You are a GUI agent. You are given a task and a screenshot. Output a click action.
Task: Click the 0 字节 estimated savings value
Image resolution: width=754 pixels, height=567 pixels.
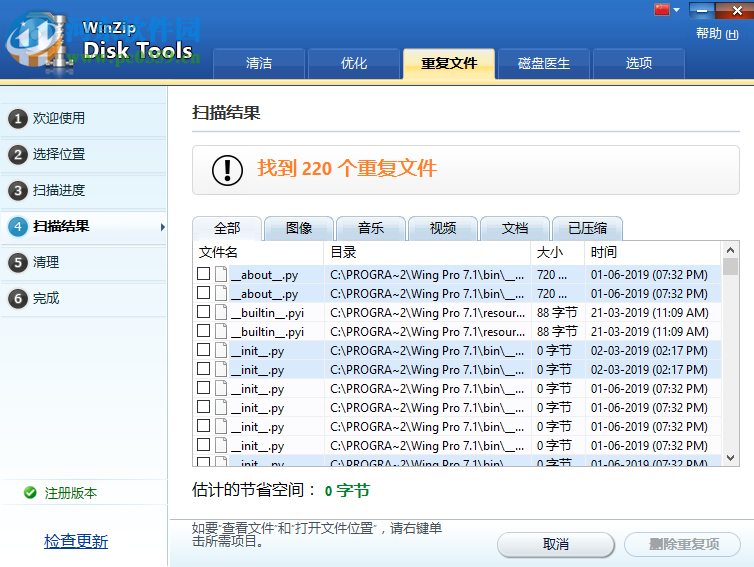pyautogui.click(x=347, y=491)
